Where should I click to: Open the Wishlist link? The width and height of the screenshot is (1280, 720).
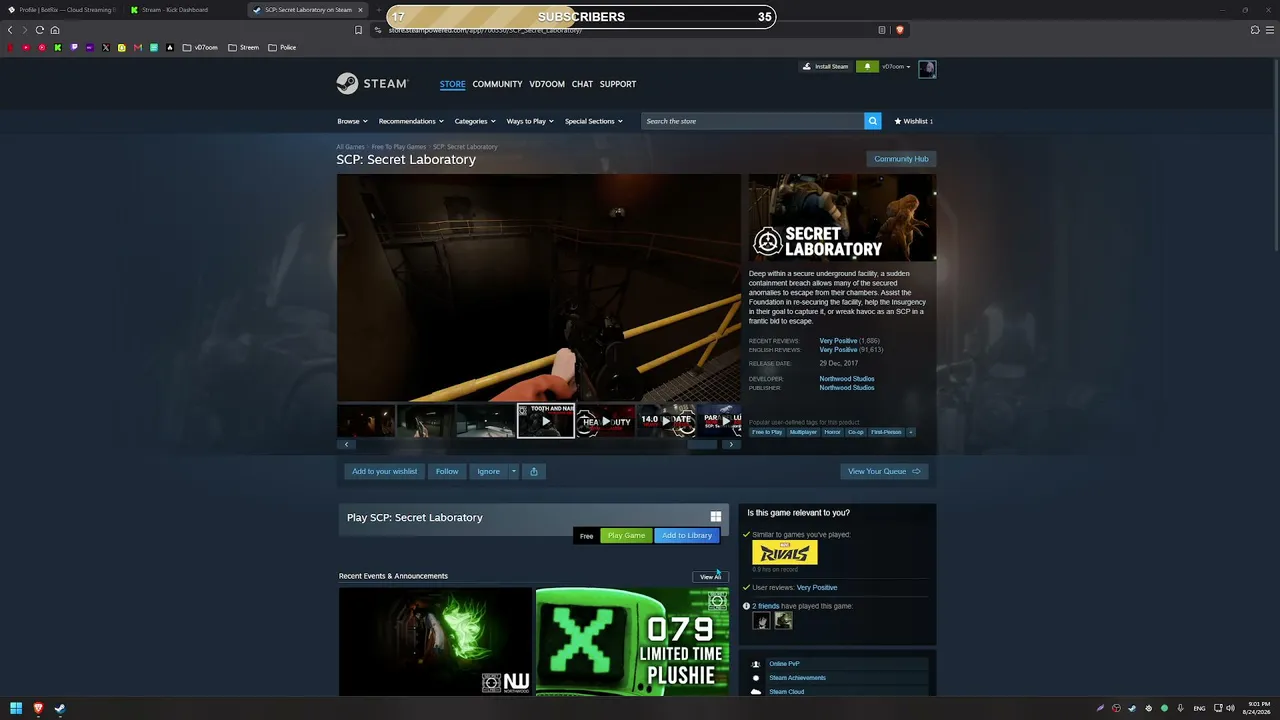(x=914, y=121)
